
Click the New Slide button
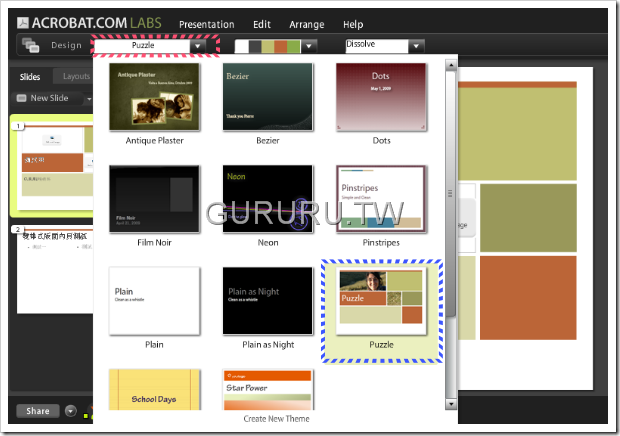pyautogui.click(x=47, y=98)
